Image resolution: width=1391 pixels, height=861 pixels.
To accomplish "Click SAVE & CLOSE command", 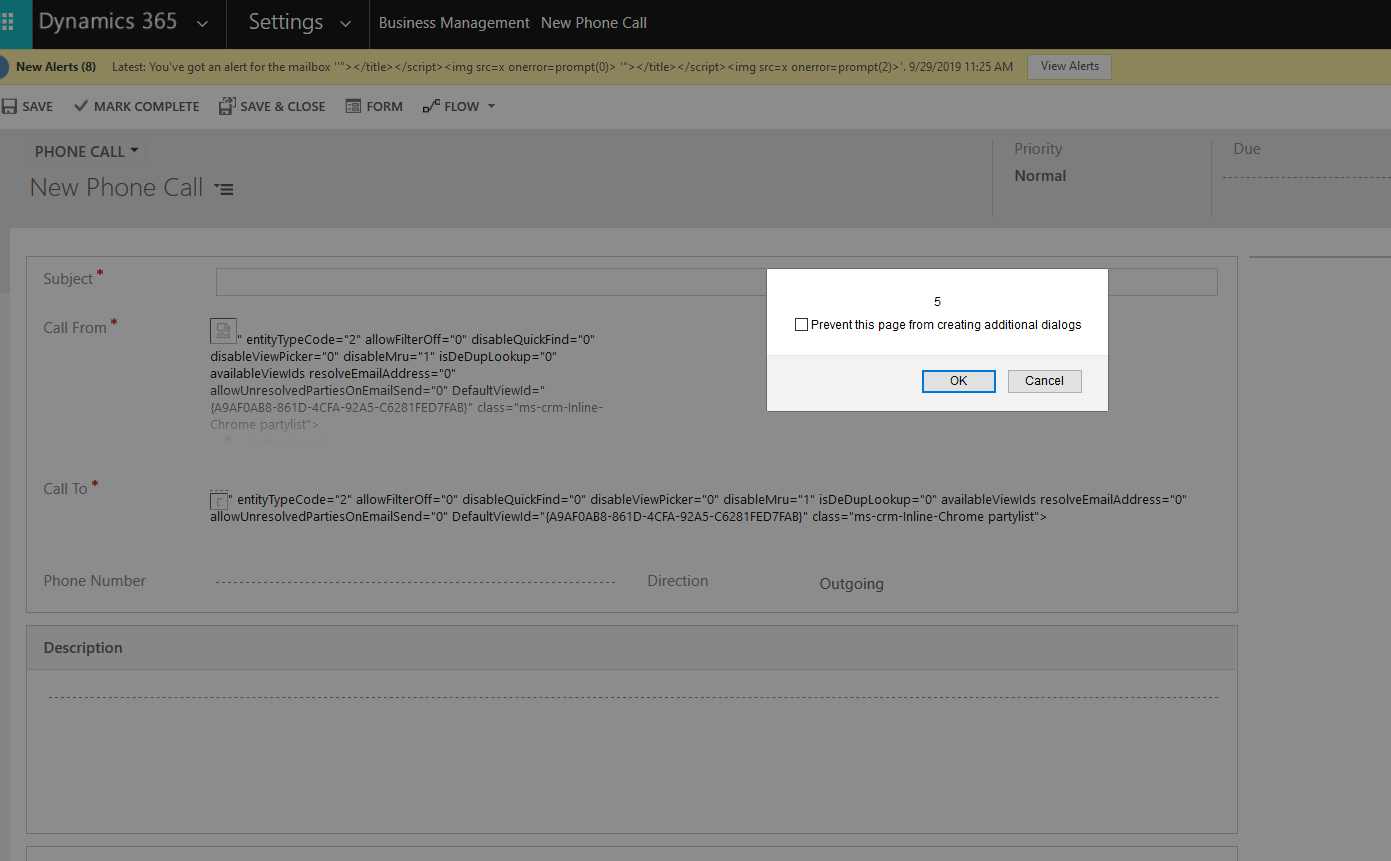I will pos(283,106).
